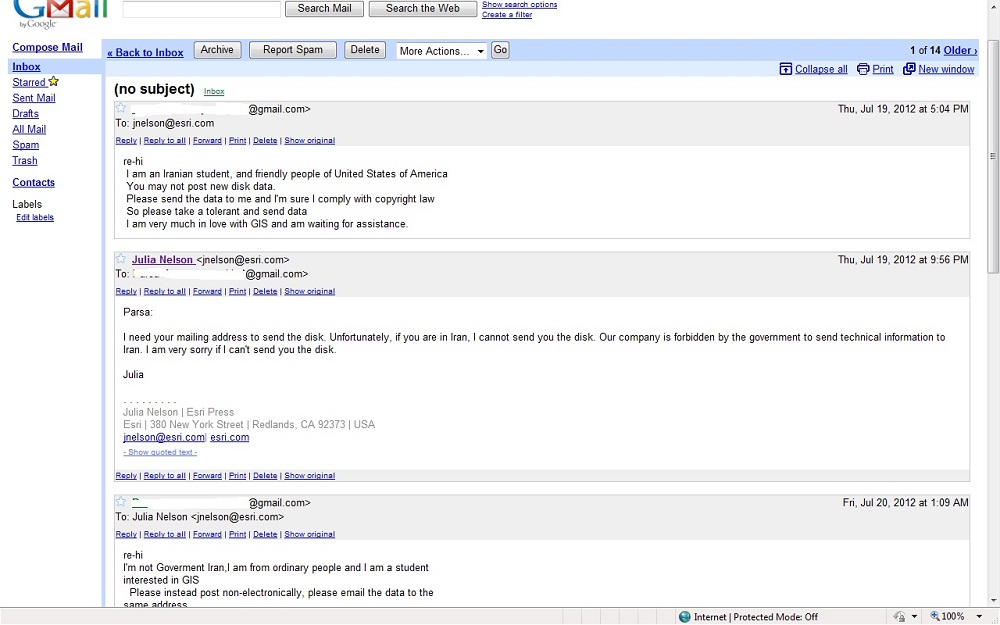Click the Print printer icon at top right
This screenshot has width=1000, height=625.
pyautogui.click(x=863, y=69)
